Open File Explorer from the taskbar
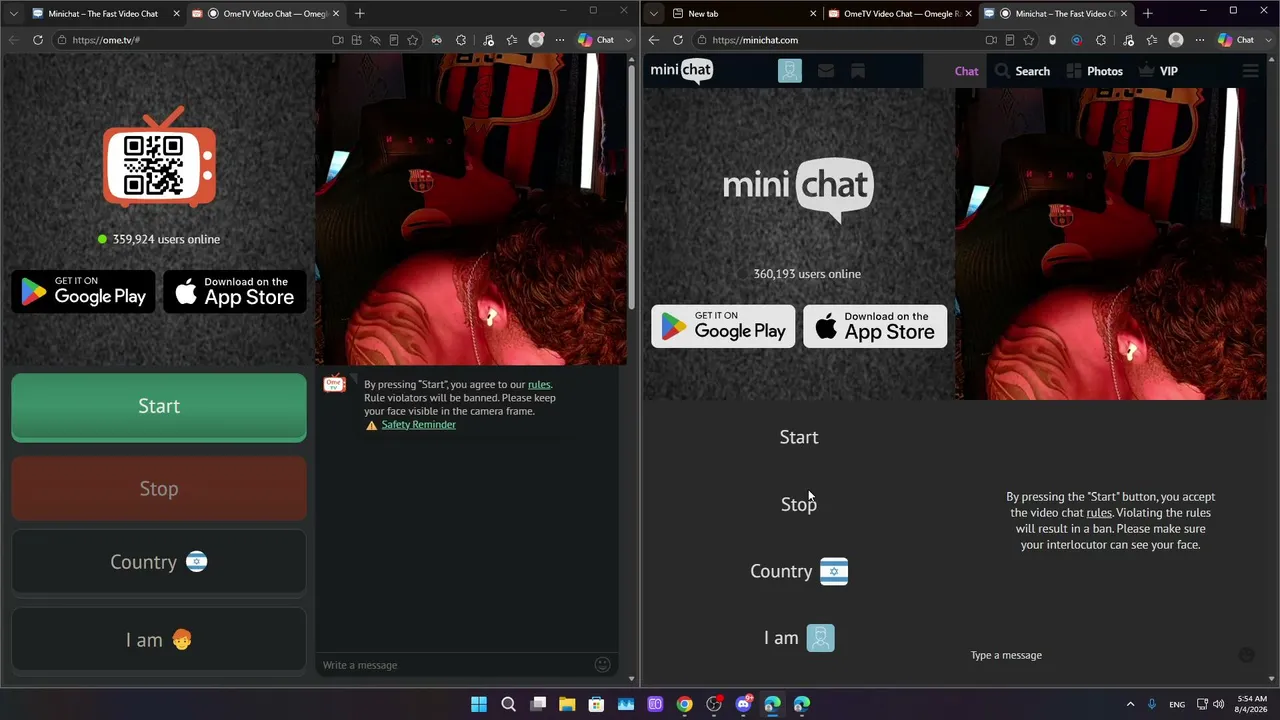This screenshot has height=720, width=1280. point(567,704)
